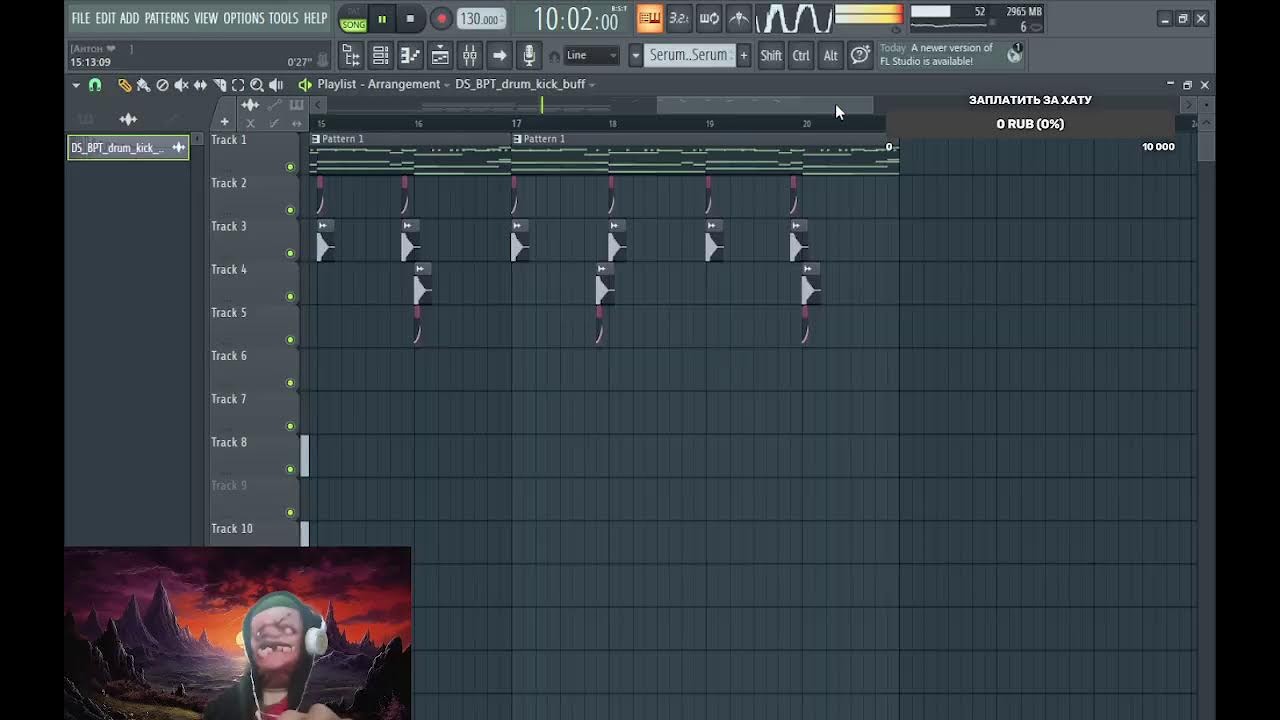
Task: Mute Track 5 using its green LED
Action: pyautogui.click(x=290, y=340)
